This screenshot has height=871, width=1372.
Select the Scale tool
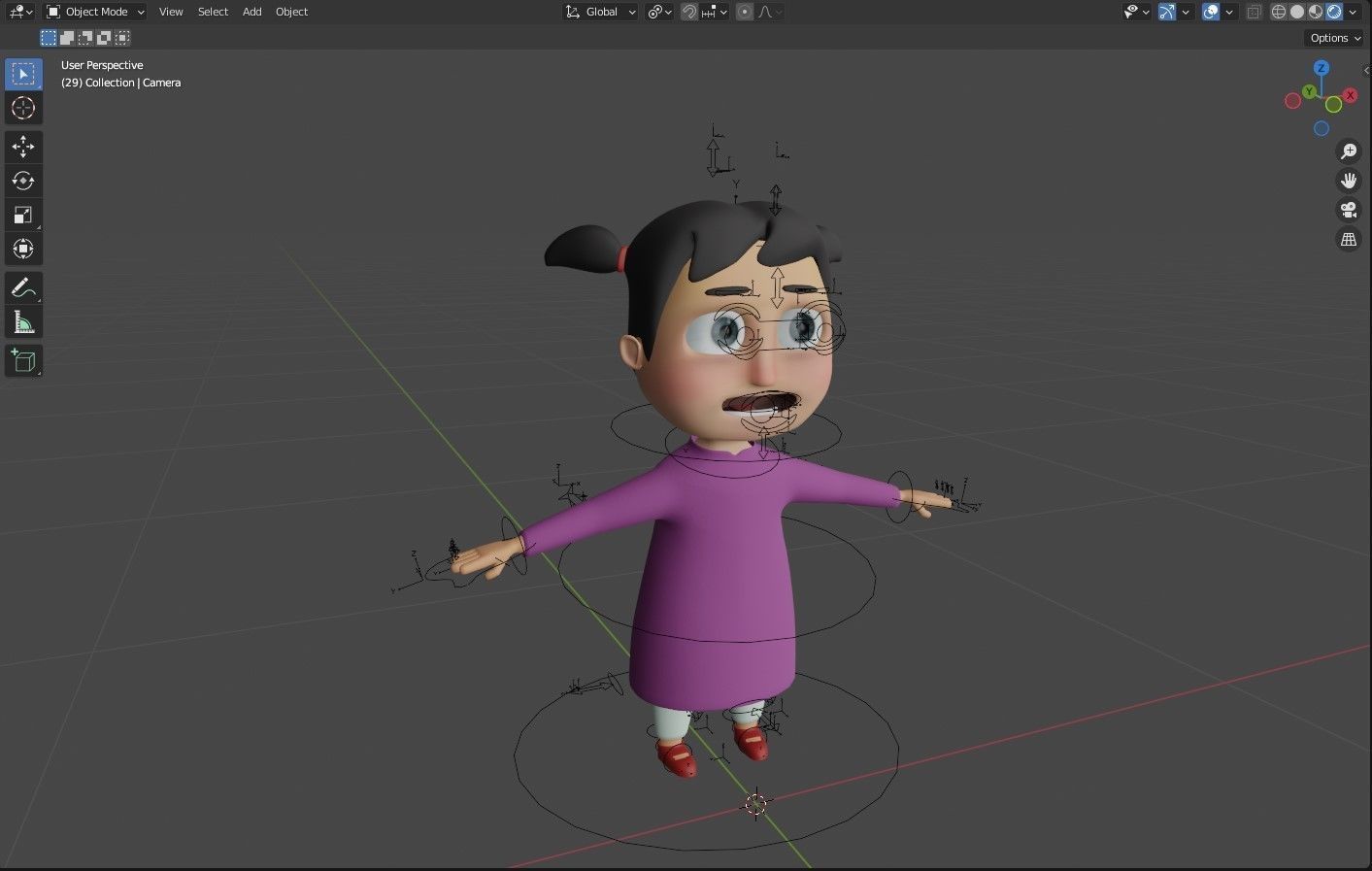[x=23, y=215]
